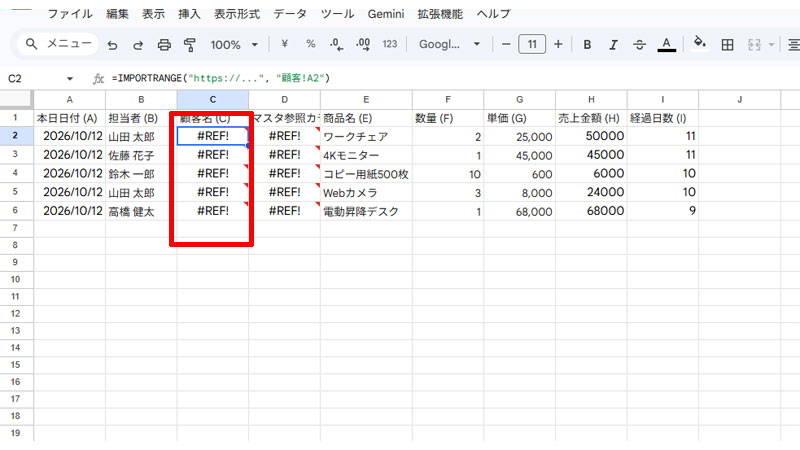The width and height of the screenshot is (800, 450).
Task: Select row 2 header
Action: (15, 136)
